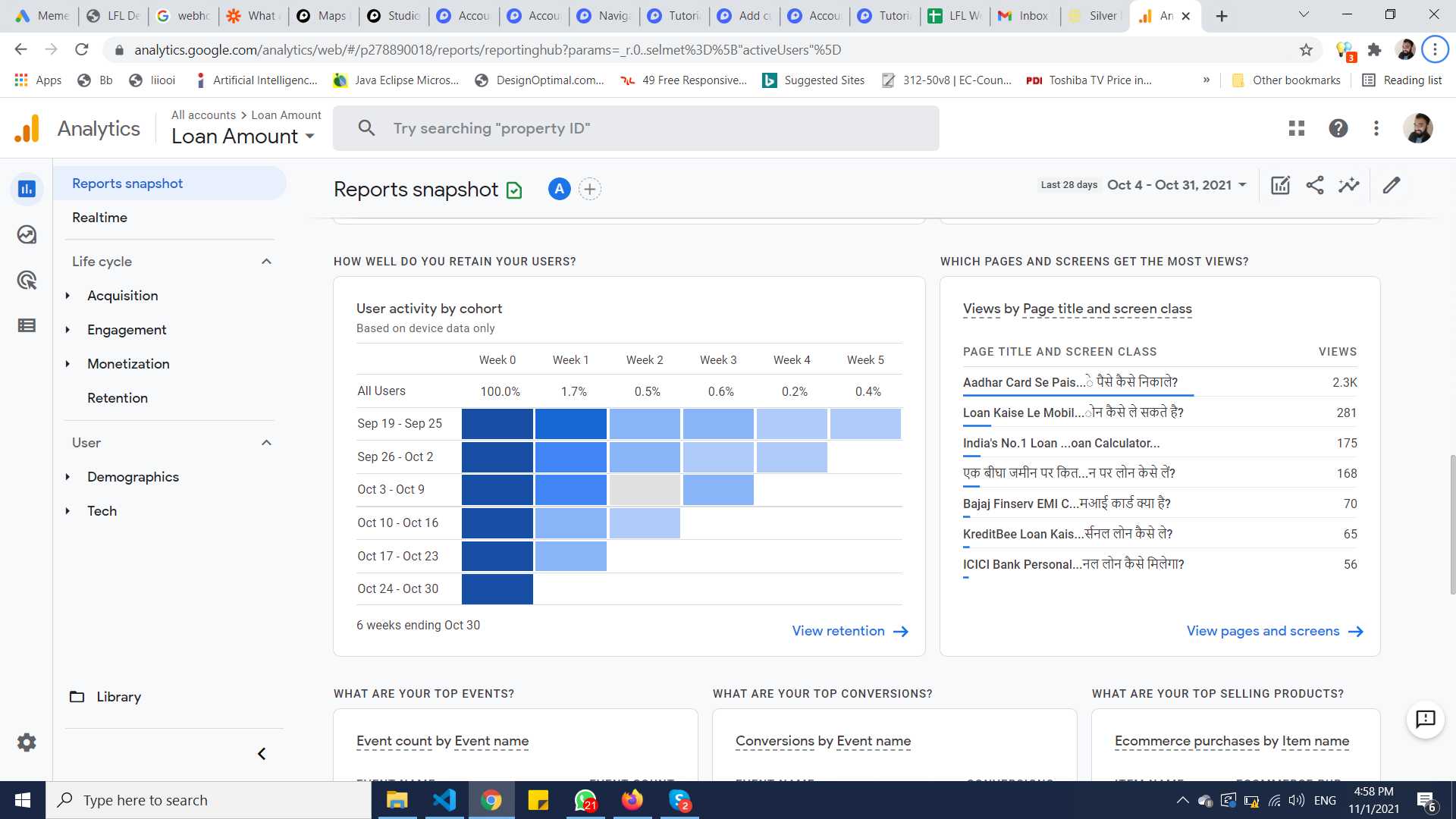Click the customize report icon

pos(1280,185)
